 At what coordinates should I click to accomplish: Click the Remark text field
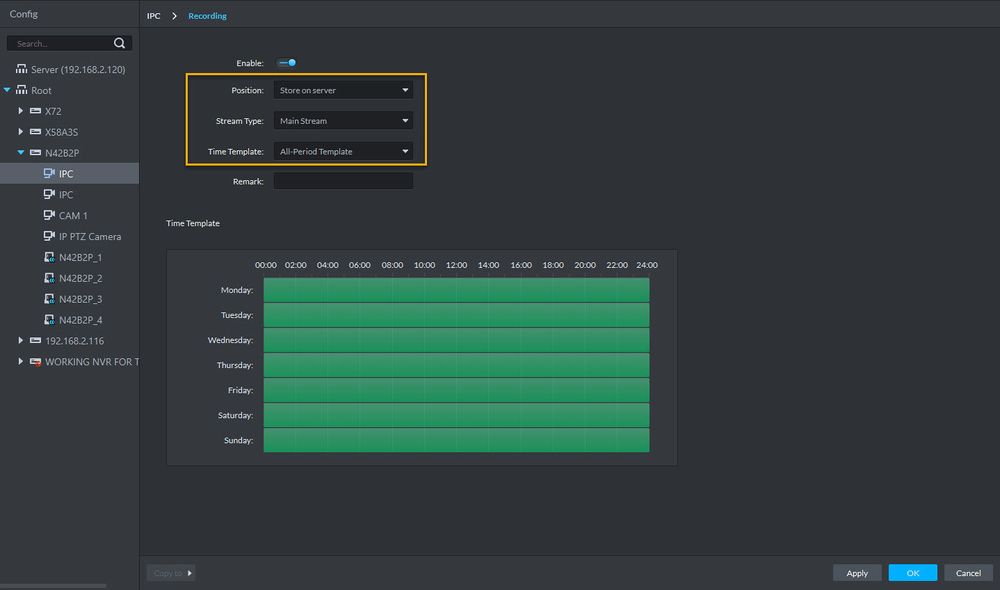click(343, 182)
